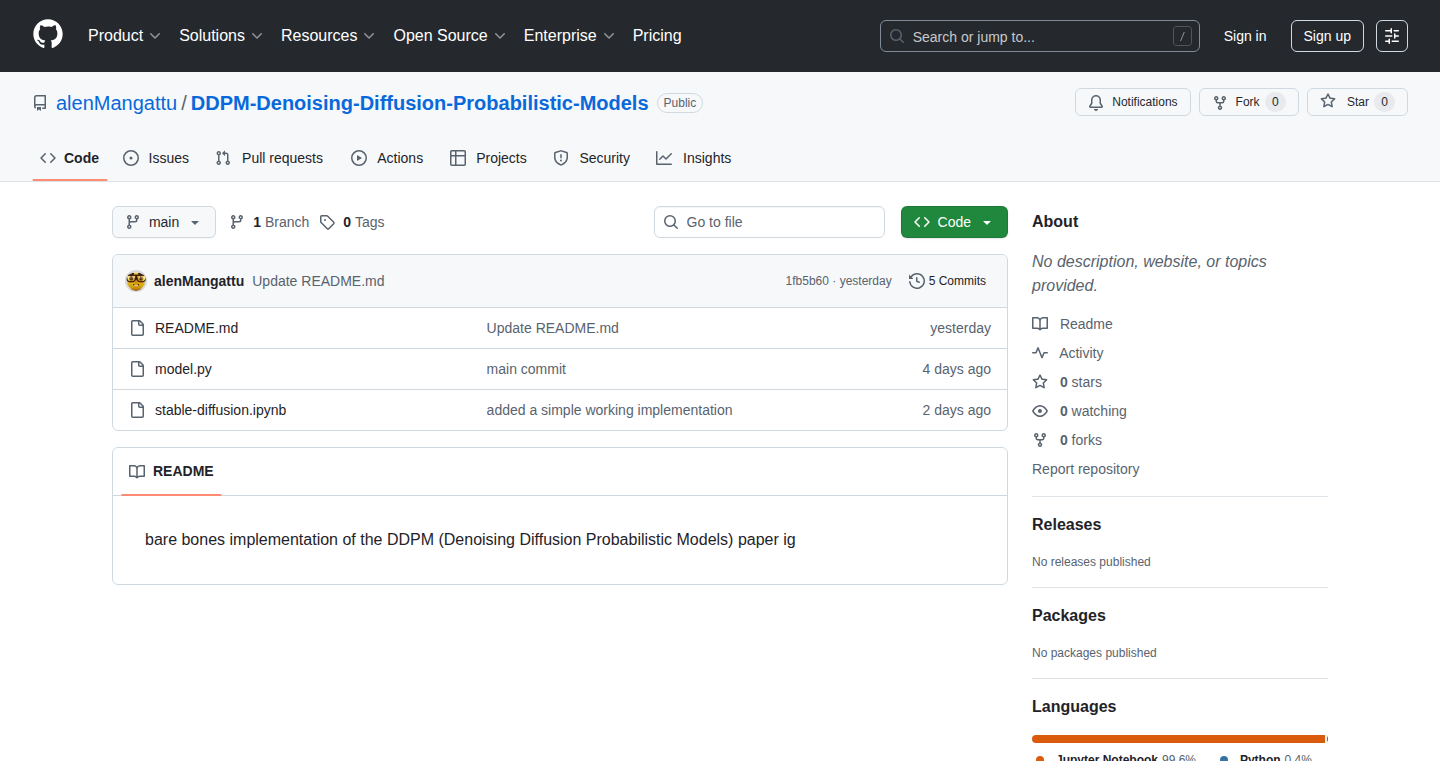Viewport: 1440px width, 761px height.
Task: Expand the Open Source menu
Action: pos(449,35)
